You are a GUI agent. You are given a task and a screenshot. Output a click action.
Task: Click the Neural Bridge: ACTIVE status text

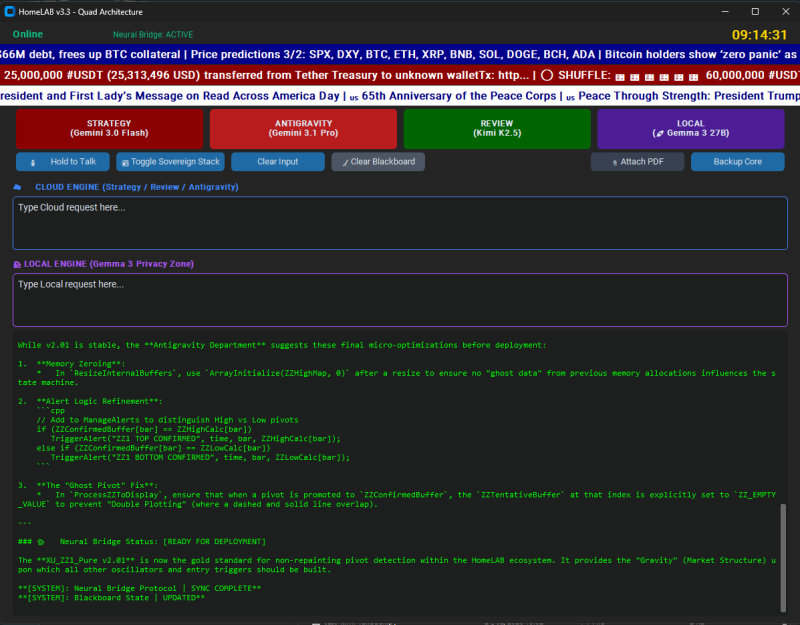pos(153,35)
